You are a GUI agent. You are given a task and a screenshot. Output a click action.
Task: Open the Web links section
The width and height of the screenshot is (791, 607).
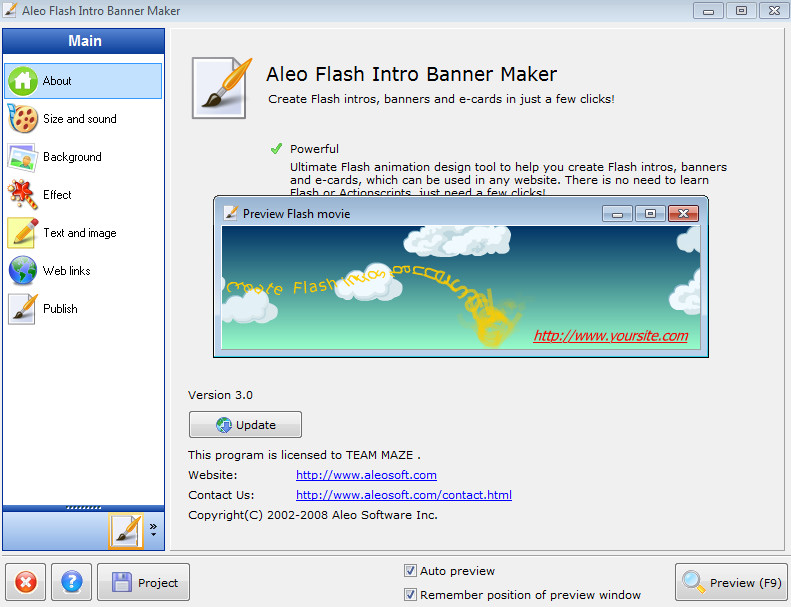(x=67, y=270)
